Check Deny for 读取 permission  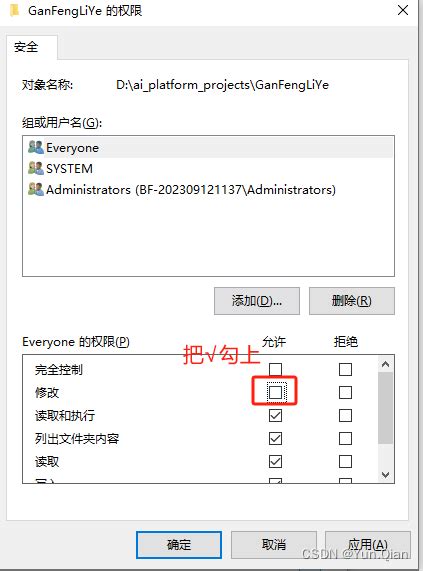345,461
